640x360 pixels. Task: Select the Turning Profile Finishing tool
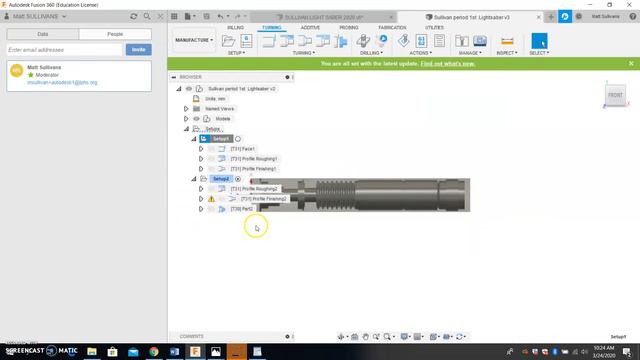304,41
